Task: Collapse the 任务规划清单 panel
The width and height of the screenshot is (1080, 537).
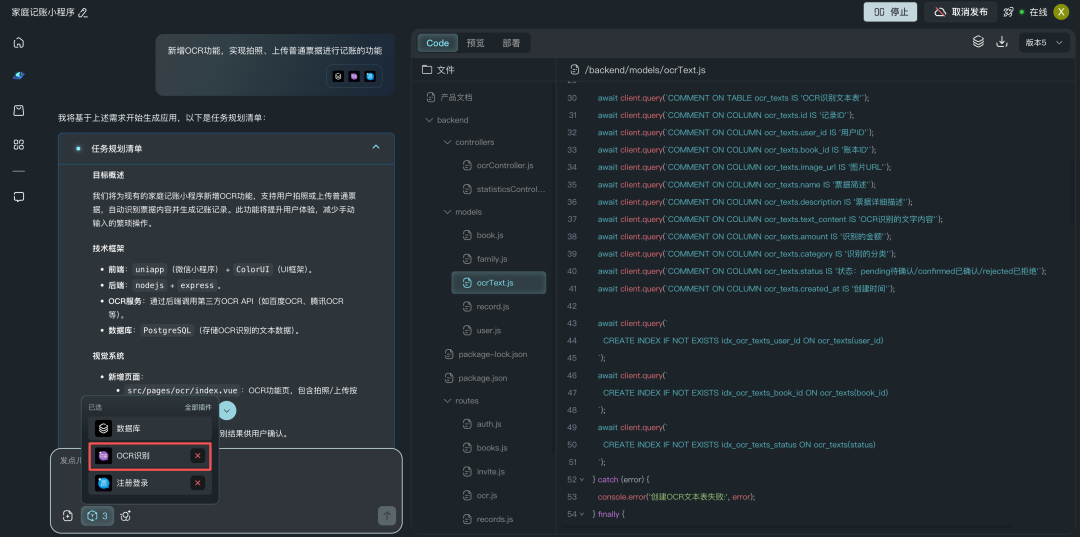Action: click(376, 147)
